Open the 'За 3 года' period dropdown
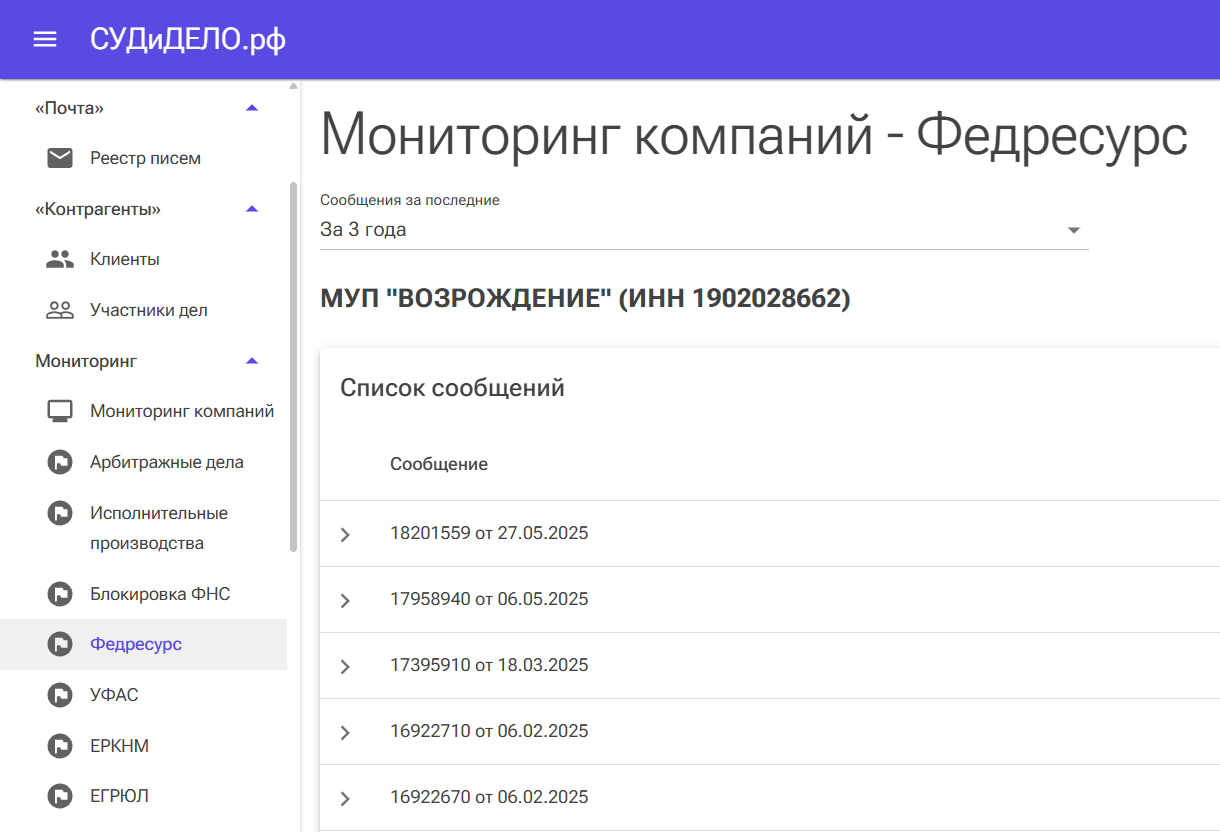 [703, 230]
